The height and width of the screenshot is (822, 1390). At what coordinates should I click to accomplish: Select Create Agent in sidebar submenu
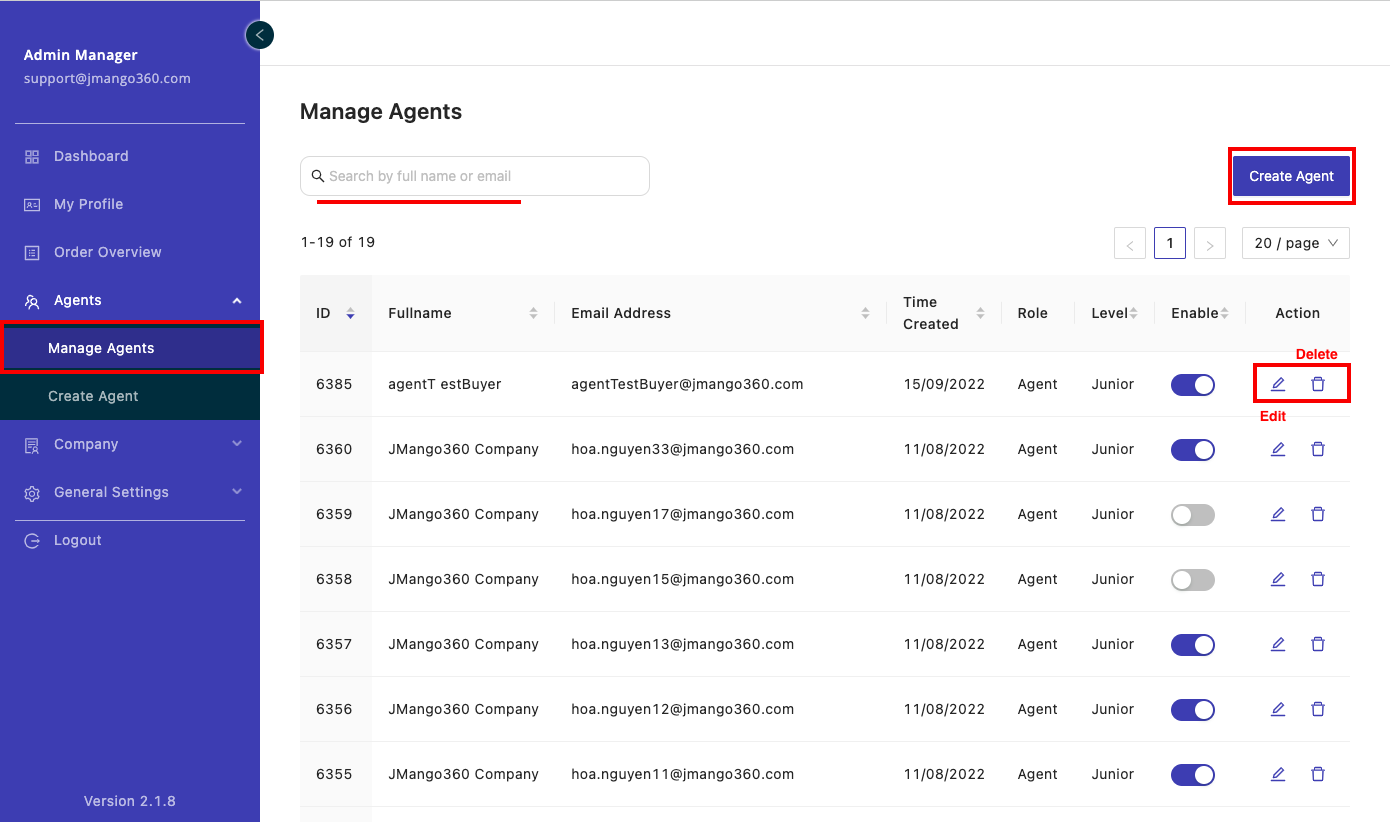click(x=93, y=396)
